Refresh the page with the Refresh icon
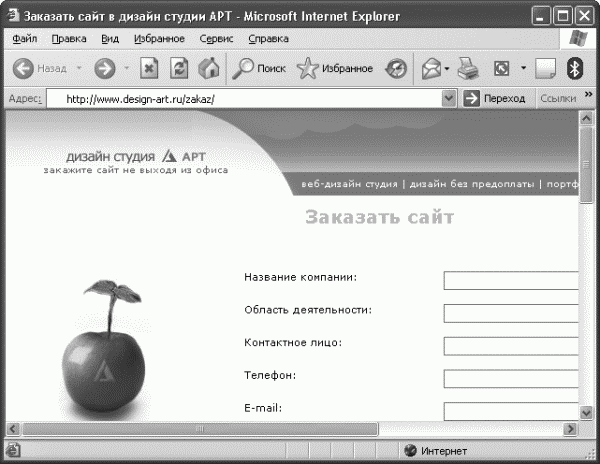 (179, 68)
